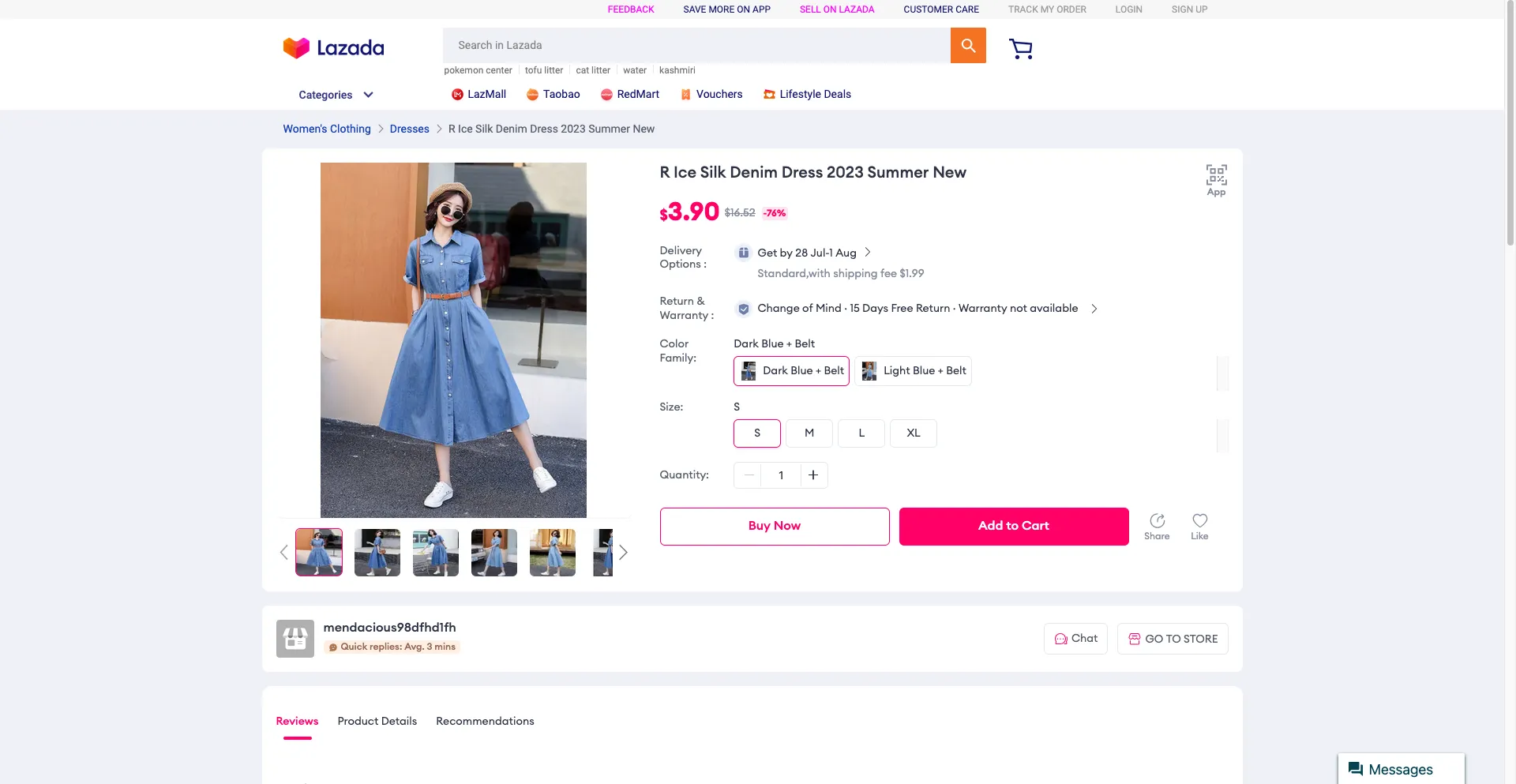Show previous product thumbnails arrow
This screenshot has width=1516, height=784.
[284, 553]
